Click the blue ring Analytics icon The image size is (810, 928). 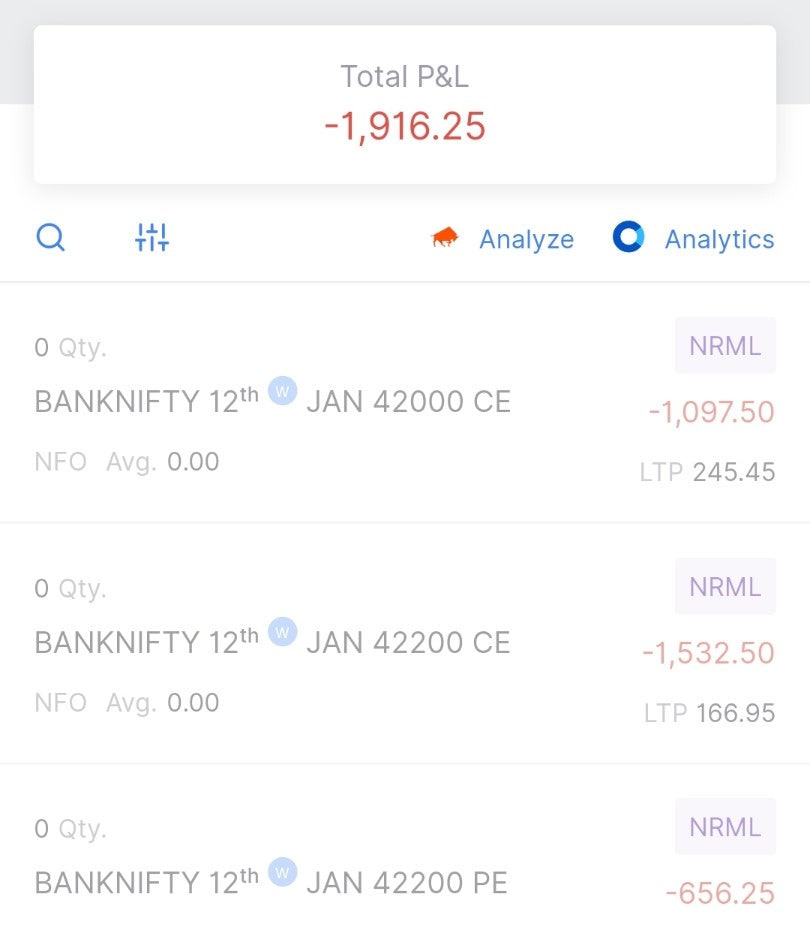point(628,238)
